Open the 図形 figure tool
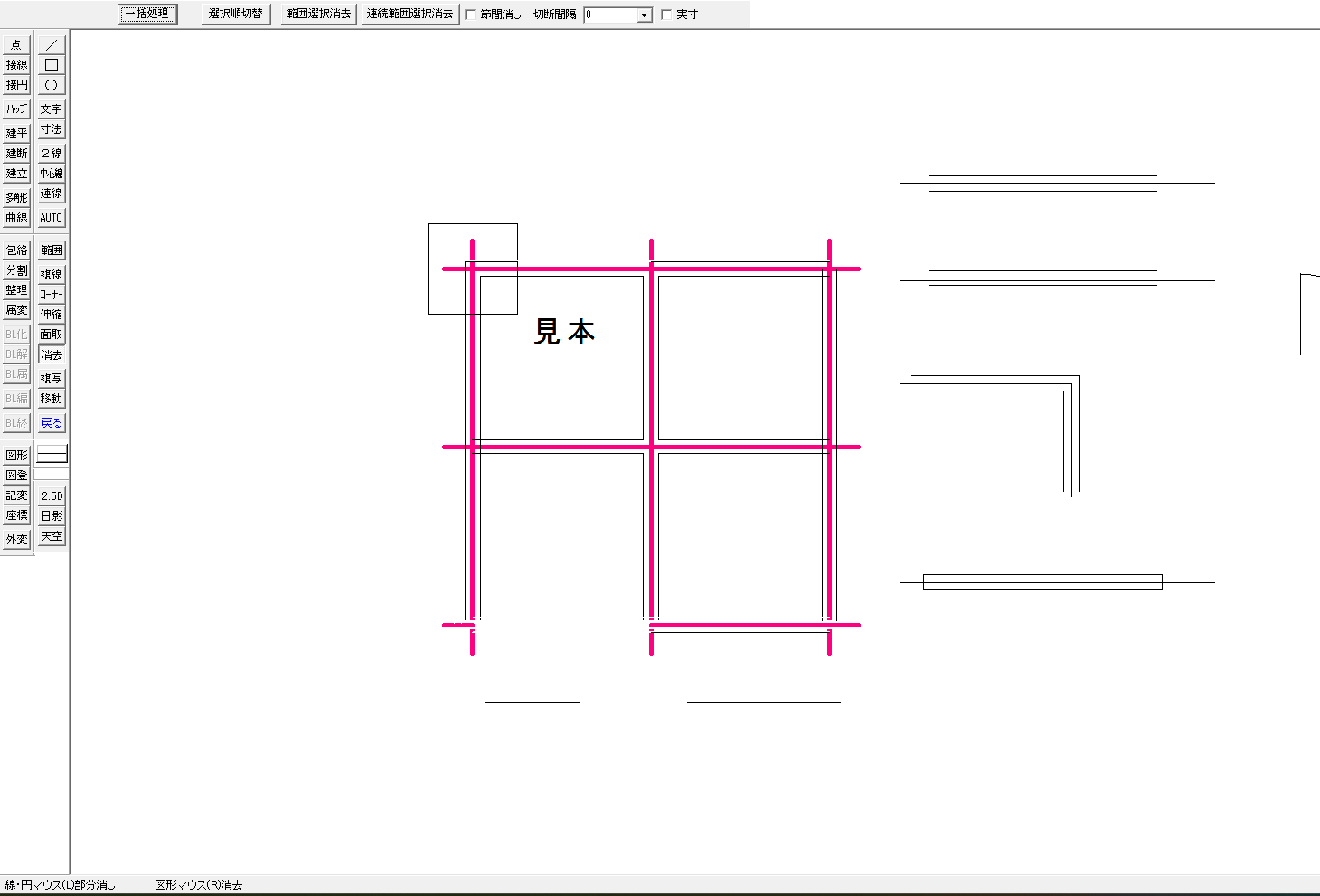1320x896 pixels. tap(16, 455)
